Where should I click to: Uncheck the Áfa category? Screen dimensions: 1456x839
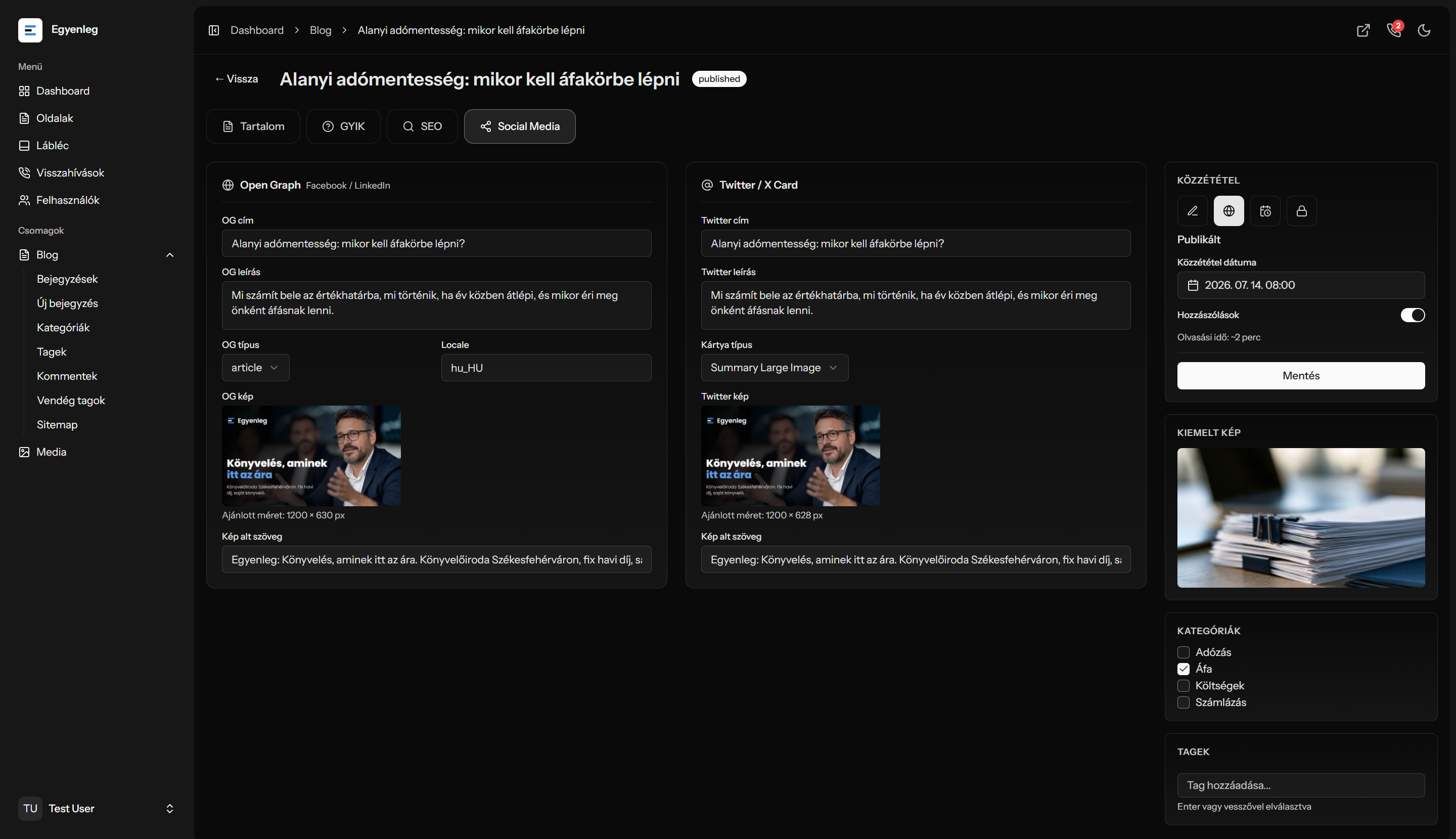(1183, 669)
